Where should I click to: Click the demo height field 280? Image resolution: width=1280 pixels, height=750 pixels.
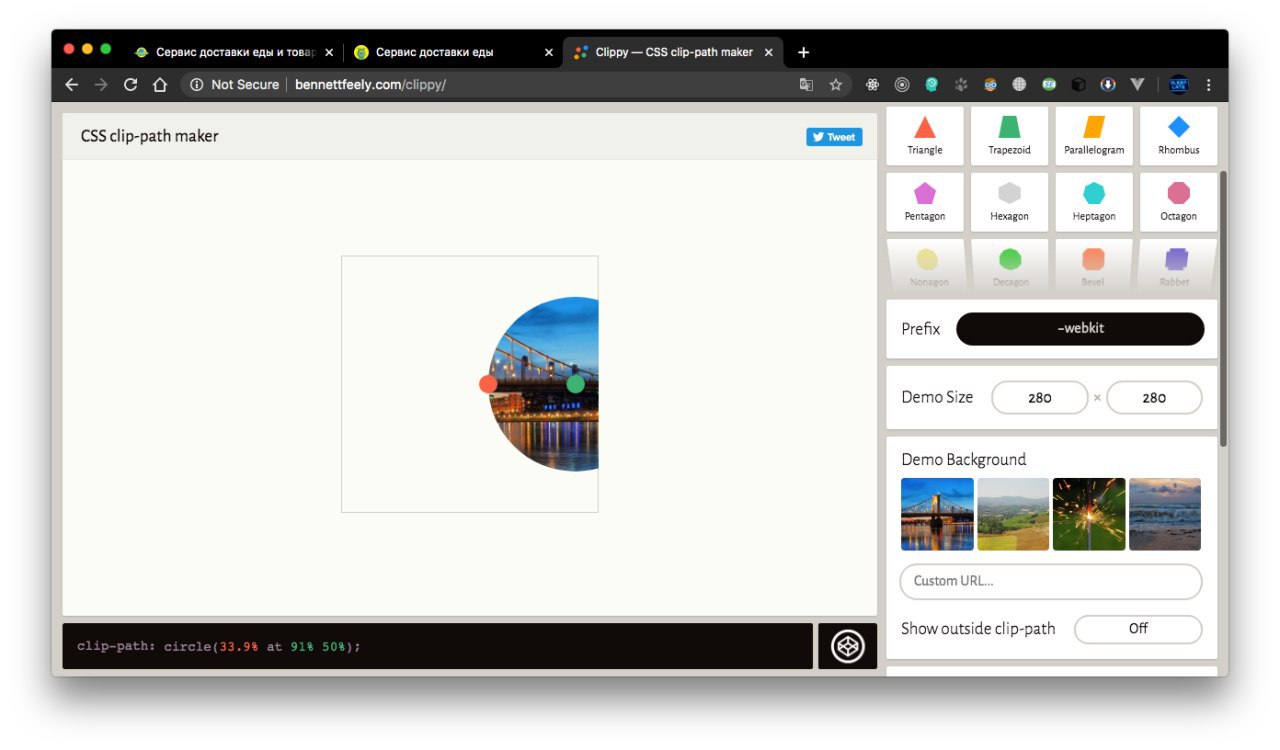(1154, 397)
